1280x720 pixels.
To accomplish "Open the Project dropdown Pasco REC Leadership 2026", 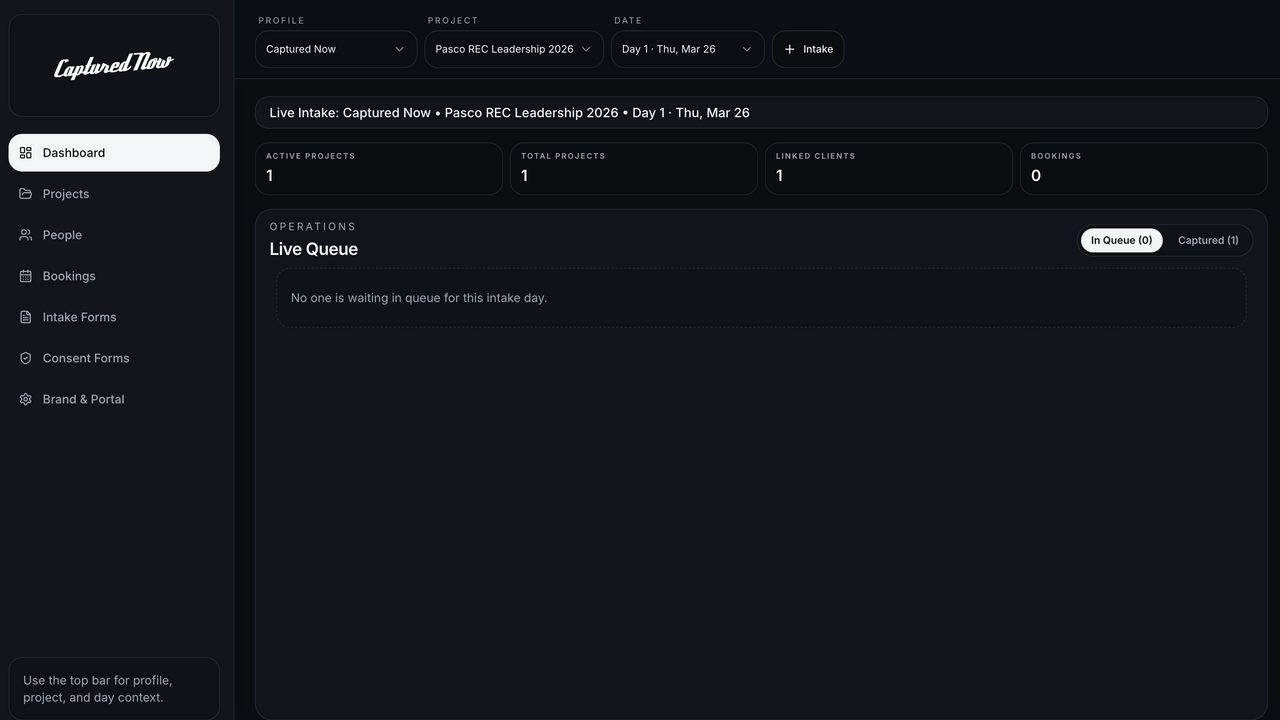I will pos(514,49).
